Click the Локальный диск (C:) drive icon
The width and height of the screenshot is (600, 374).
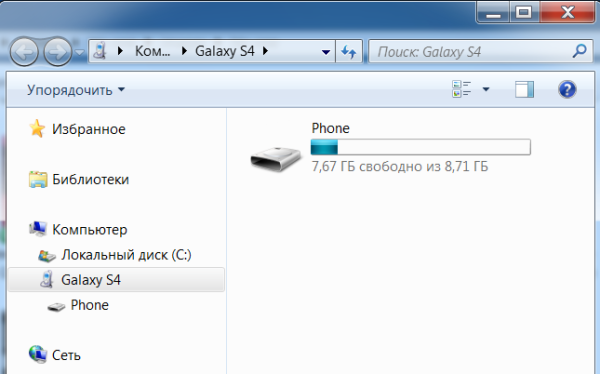(x=47, y=256)
